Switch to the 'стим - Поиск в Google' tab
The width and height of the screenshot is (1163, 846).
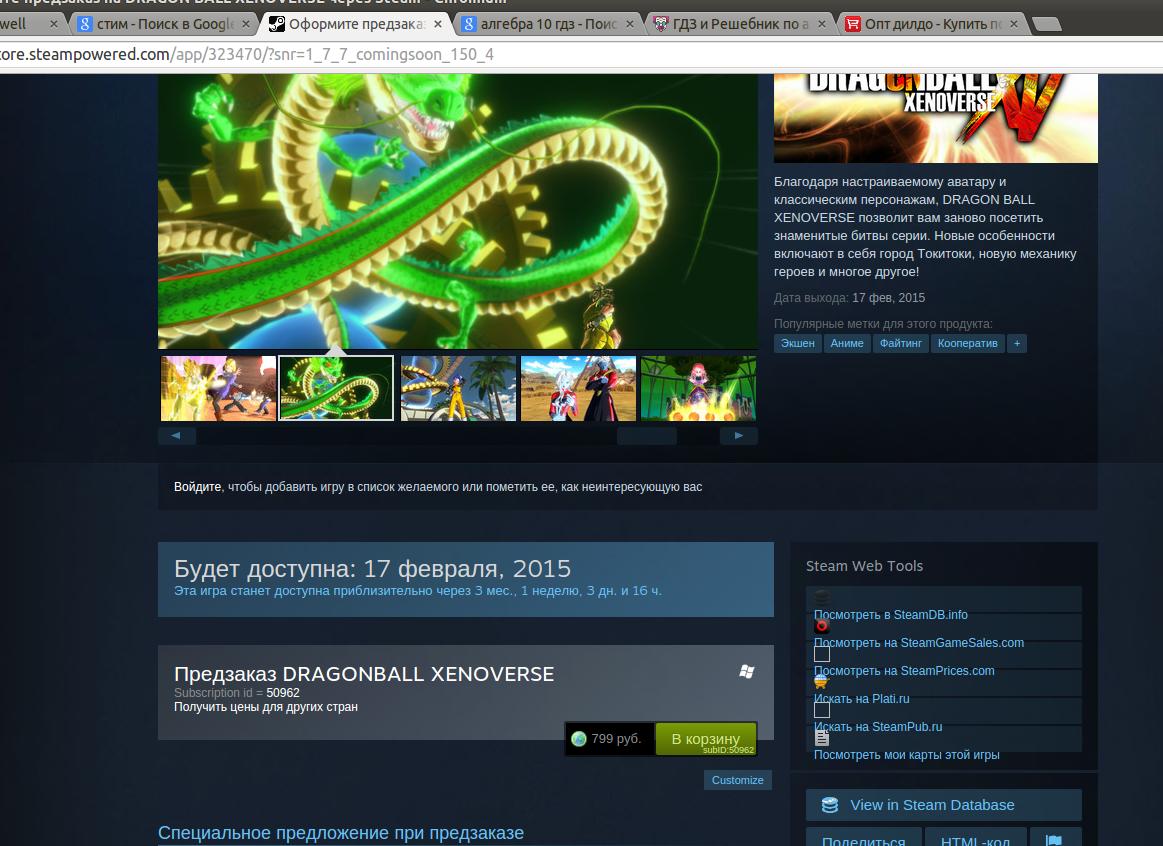click(x=163, y=24)
